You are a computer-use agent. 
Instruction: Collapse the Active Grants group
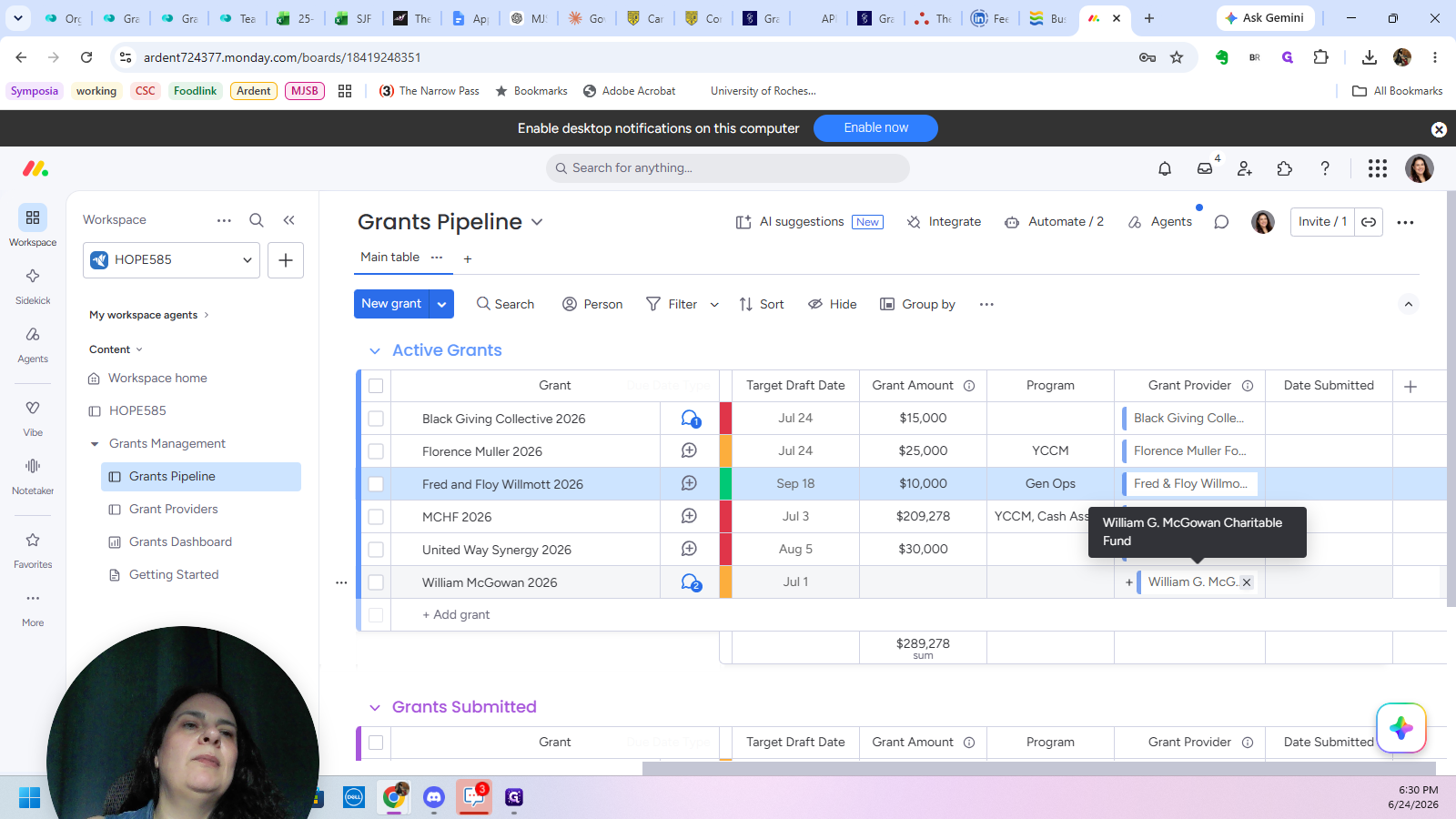(x=375, y=351)
